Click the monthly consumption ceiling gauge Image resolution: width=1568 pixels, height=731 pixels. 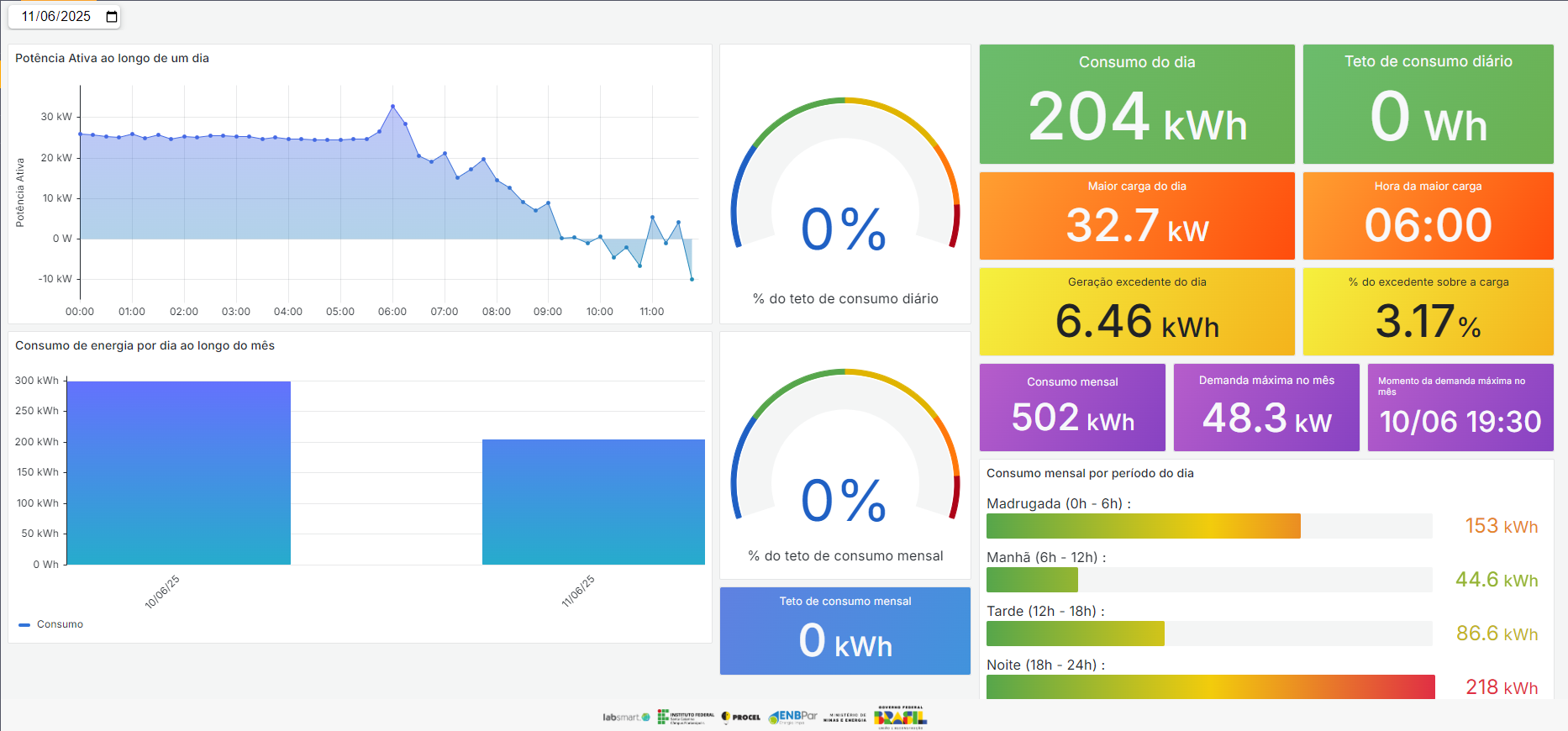[845, 454]
